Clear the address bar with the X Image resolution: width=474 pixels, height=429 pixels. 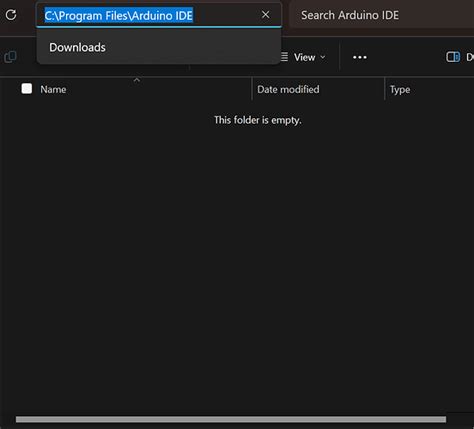(x=265, y=15)
